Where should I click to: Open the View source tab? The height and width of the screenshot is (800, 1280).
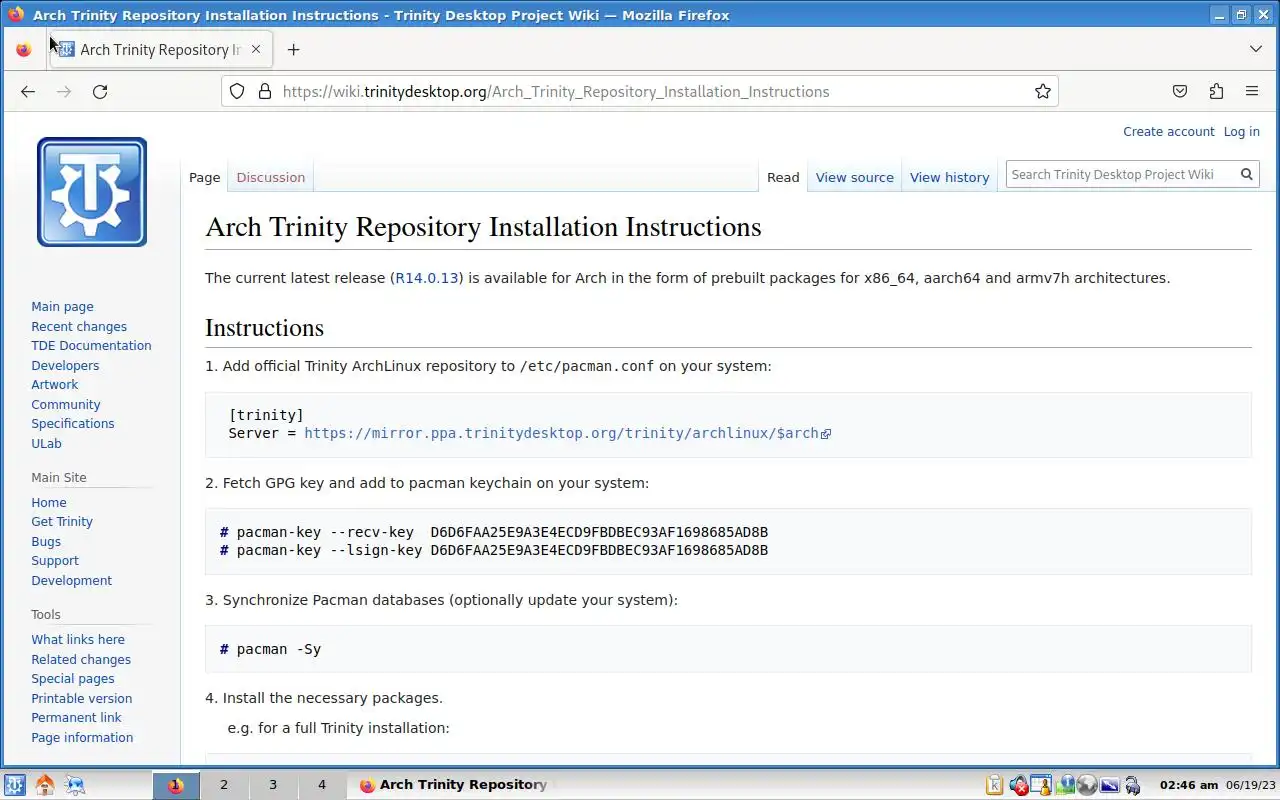point(855,177)
